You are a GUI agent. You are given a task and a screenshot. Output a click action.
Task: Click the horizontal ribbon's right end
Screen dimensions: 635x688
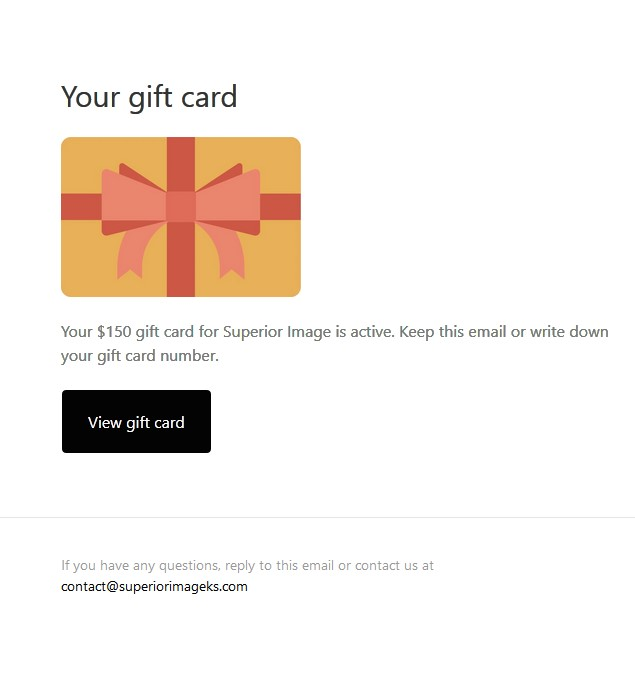[280, 207]
